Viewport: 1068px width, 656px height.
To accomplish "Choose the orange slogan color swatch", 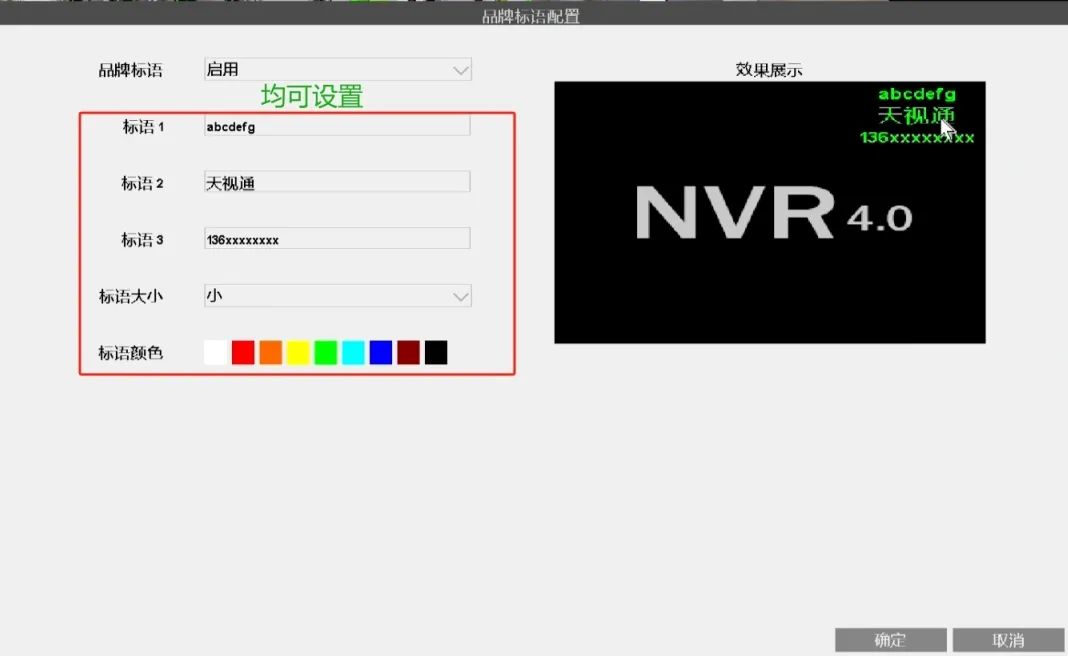I will click(270, 352).
